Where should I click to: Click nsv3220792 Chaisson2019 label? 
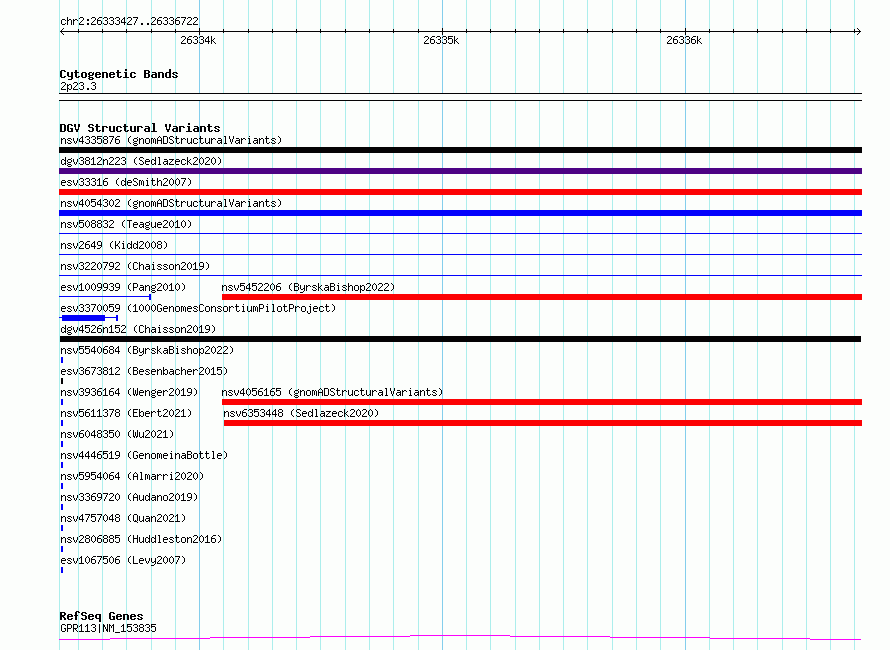coord(135,266)
